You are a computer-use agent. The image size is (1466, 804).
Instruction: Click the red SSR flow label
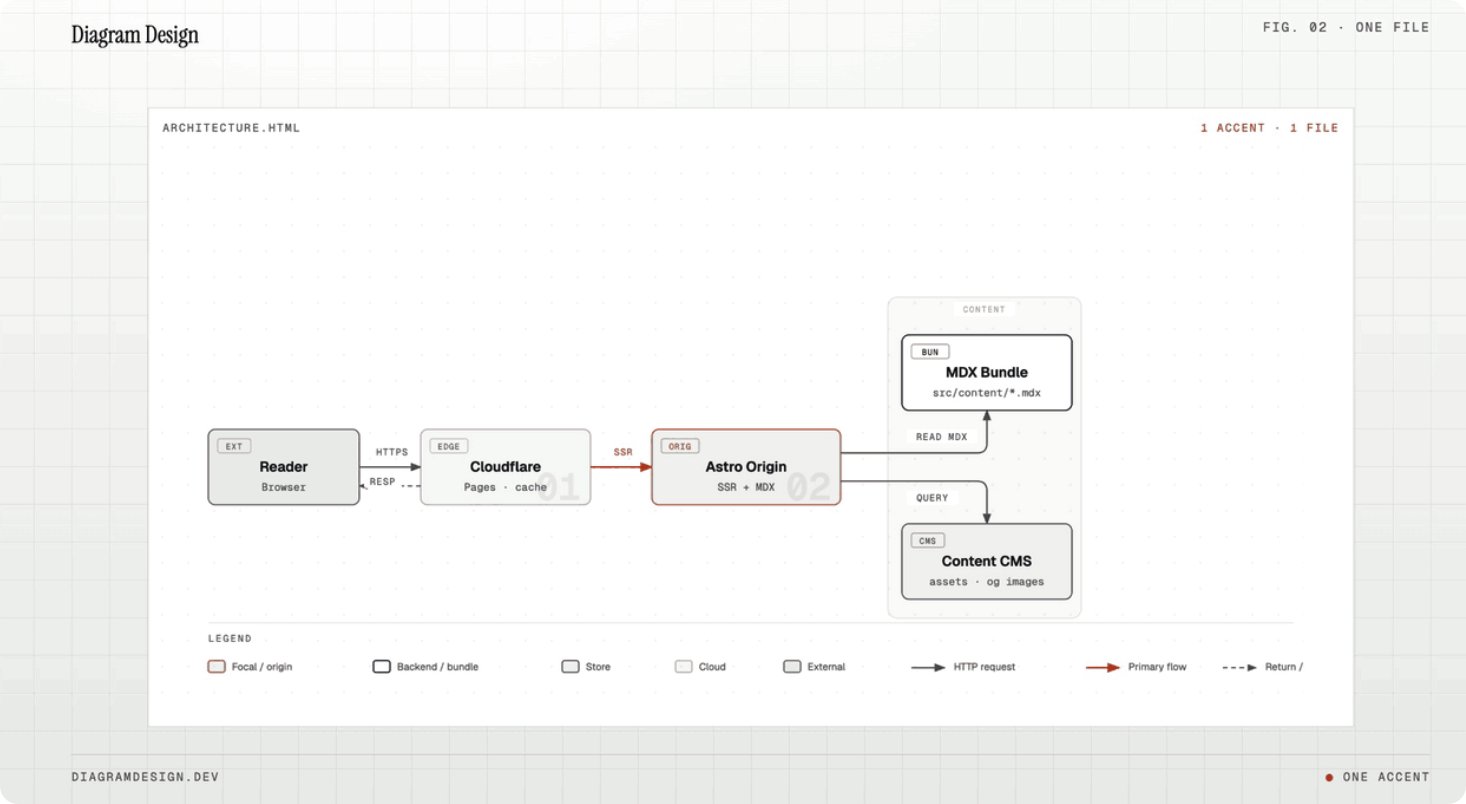tap(623, 452)
